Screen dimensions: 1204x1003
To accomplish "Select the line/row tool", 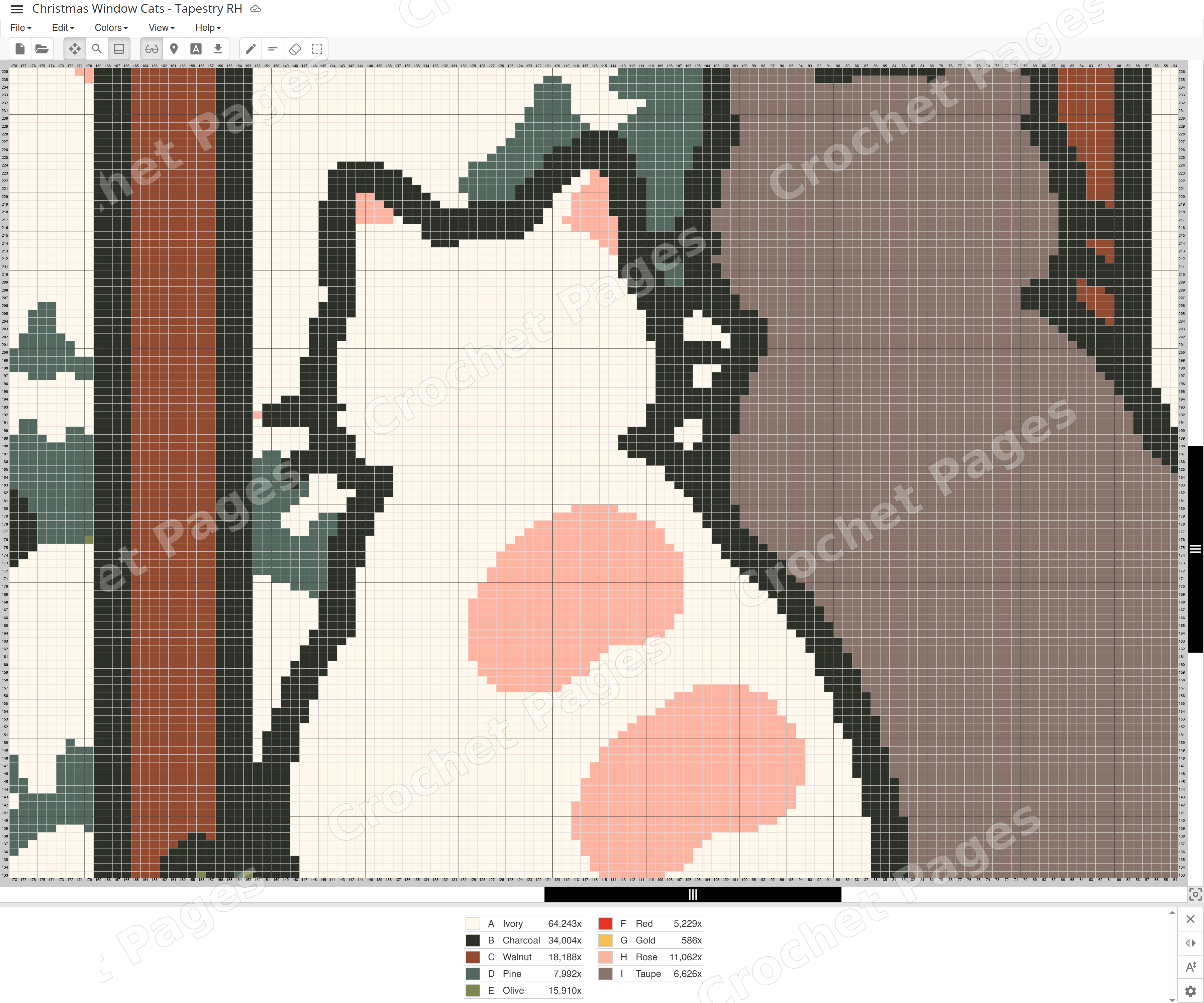I will coord(273,49).
